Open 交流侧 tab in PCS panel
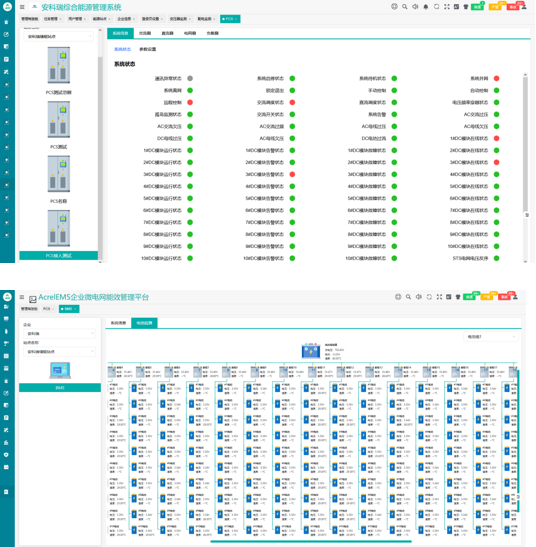This screenshot has width=536, height=547. [145, 33]
